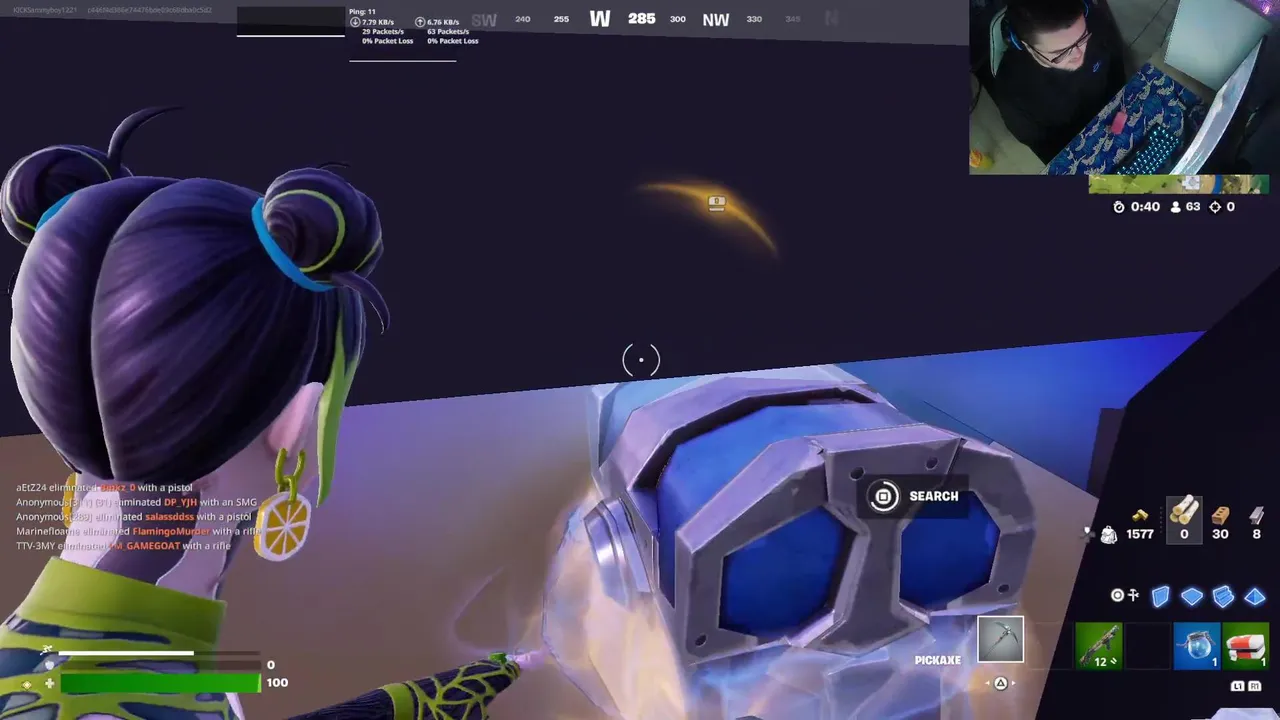Click the Ping: 11 readout

coord(362,12)
